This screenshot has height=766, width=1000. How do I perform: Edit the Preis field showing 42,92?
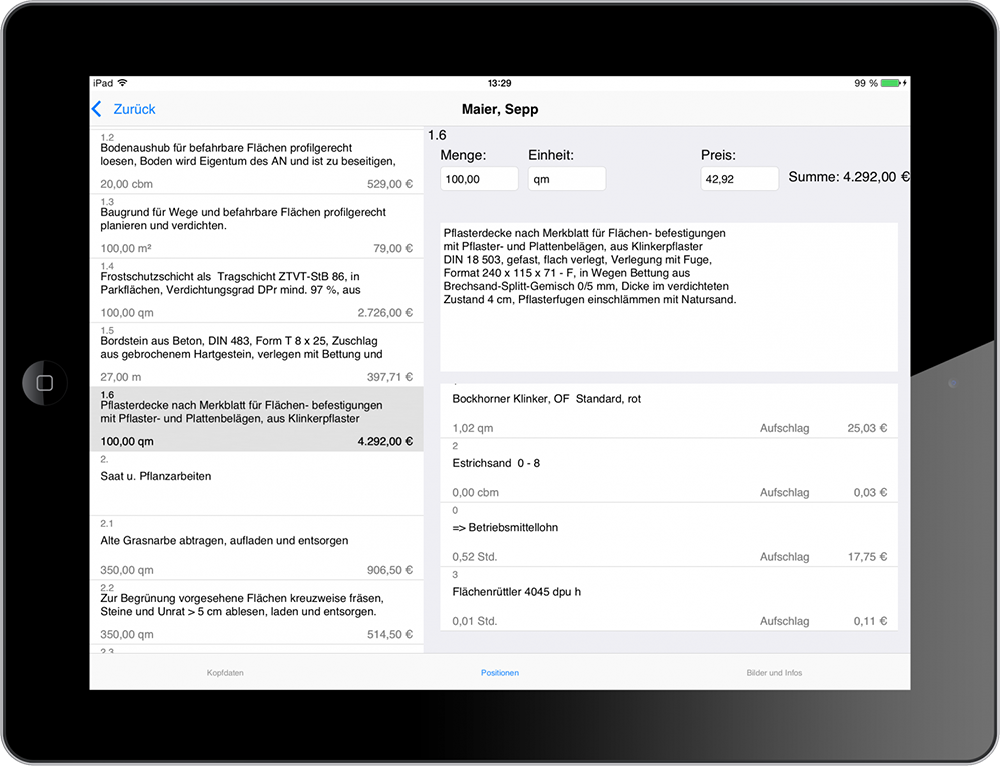point(739,179)
